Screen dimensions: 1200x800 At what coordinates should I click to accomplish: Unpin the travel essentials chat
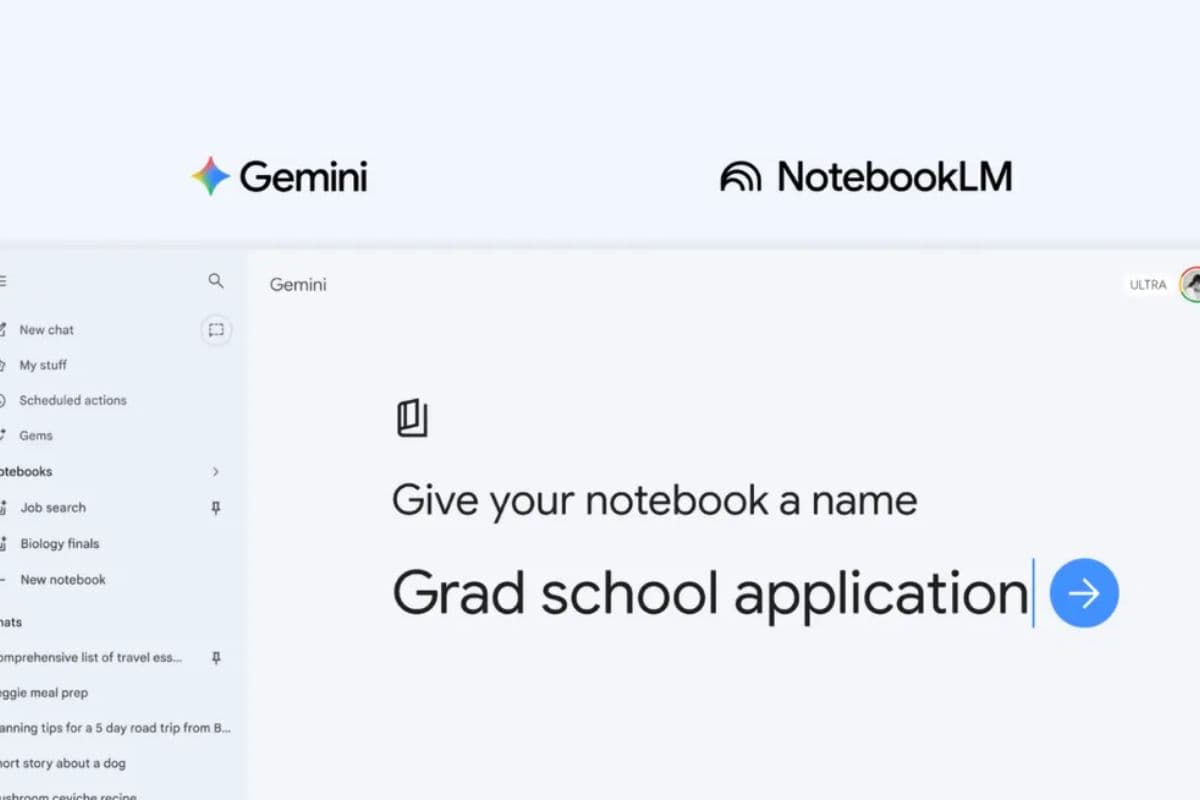click(215, 657)
